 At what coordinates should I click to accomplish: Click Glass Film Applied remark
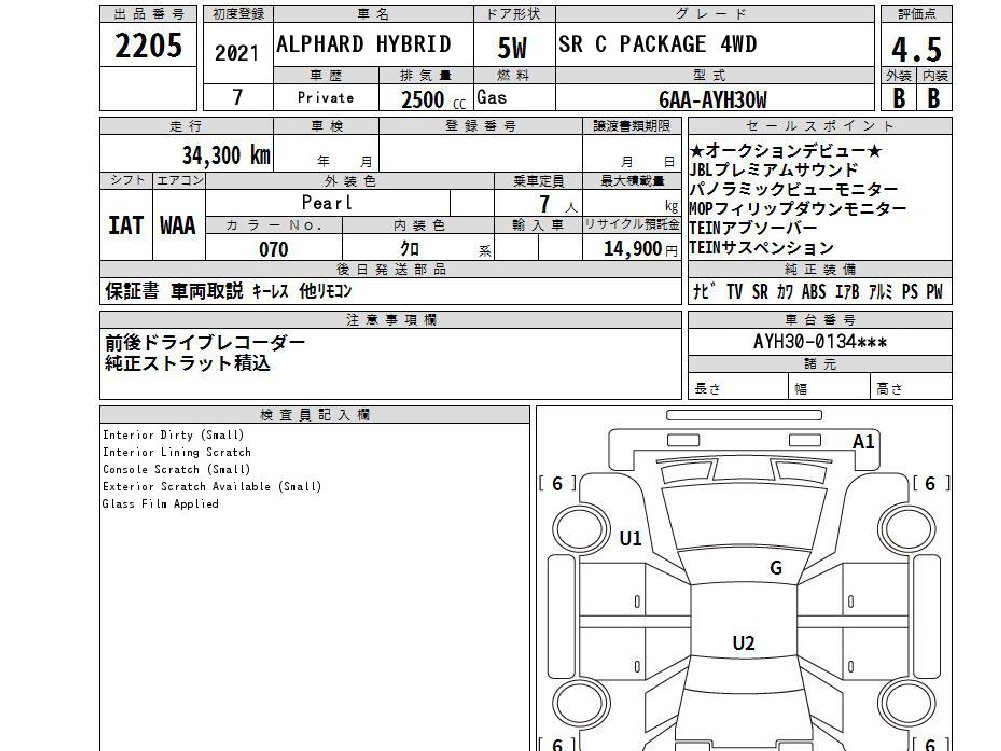coord(161,504)
